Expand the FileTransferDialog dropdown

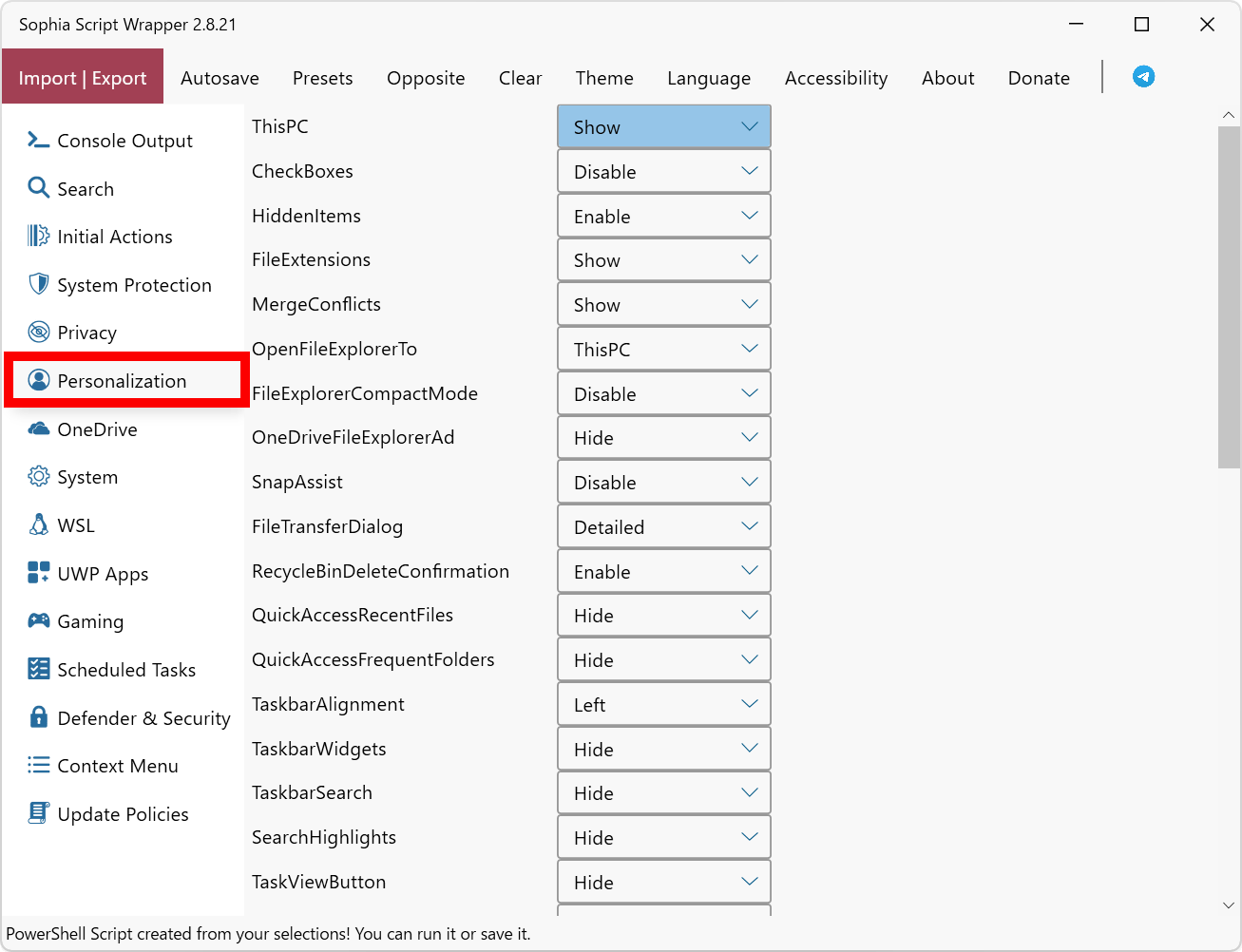tap(663, 527)
